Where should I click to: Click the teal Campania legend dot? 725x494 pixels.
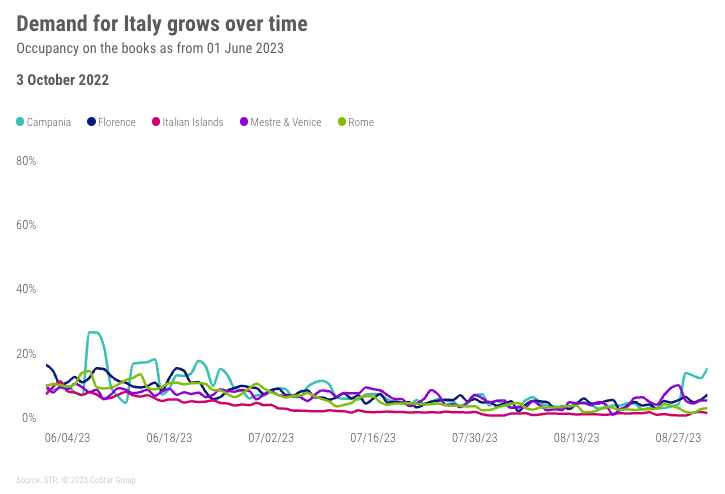click(x=21, y=123)
